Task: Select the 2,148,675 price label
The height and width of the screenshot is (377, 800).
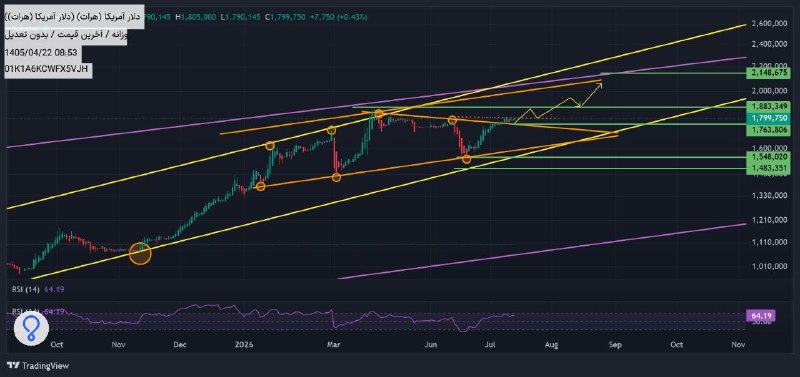Action: (x=767, y=73)
